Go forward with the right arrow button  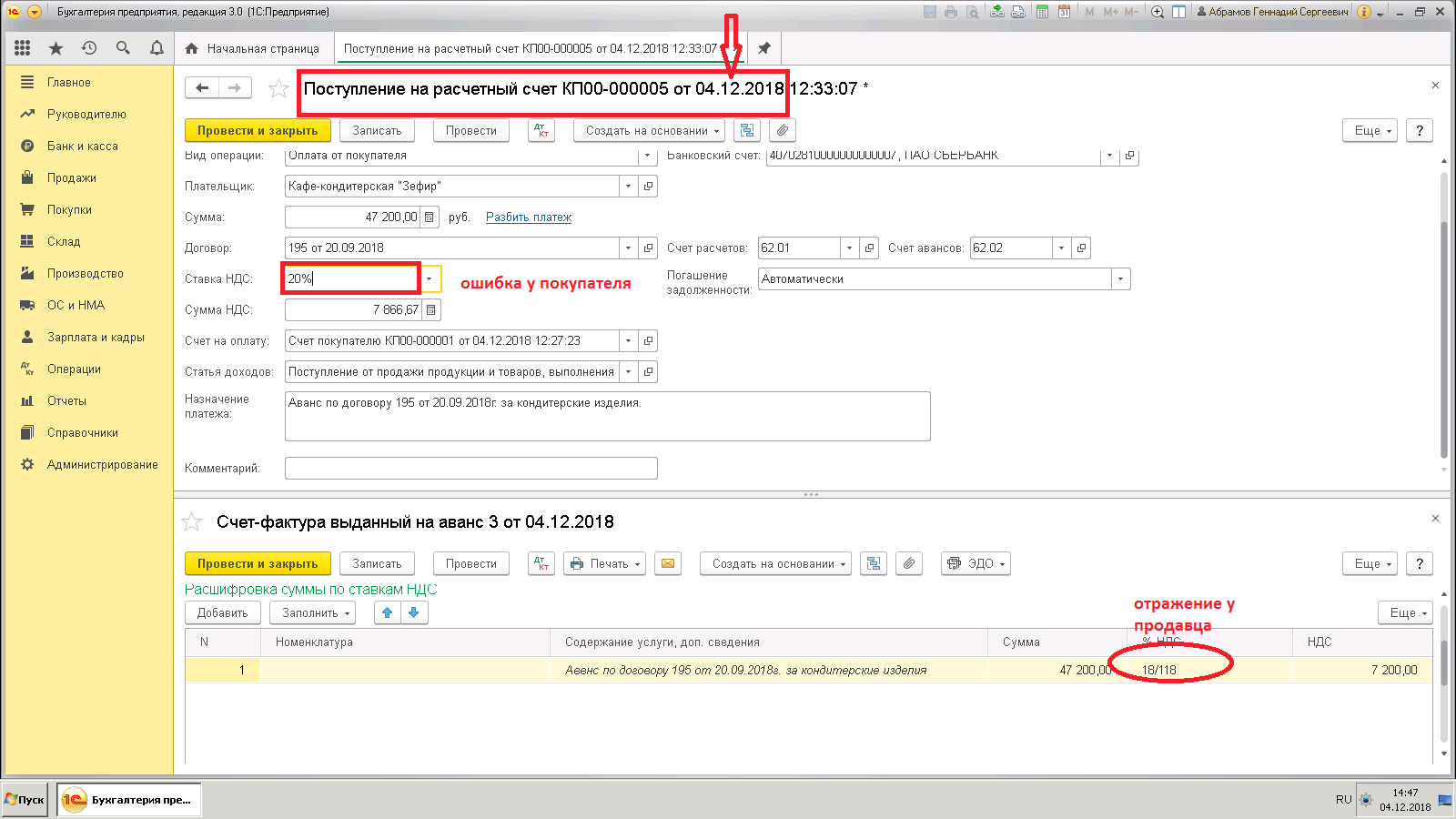point(235,88)
